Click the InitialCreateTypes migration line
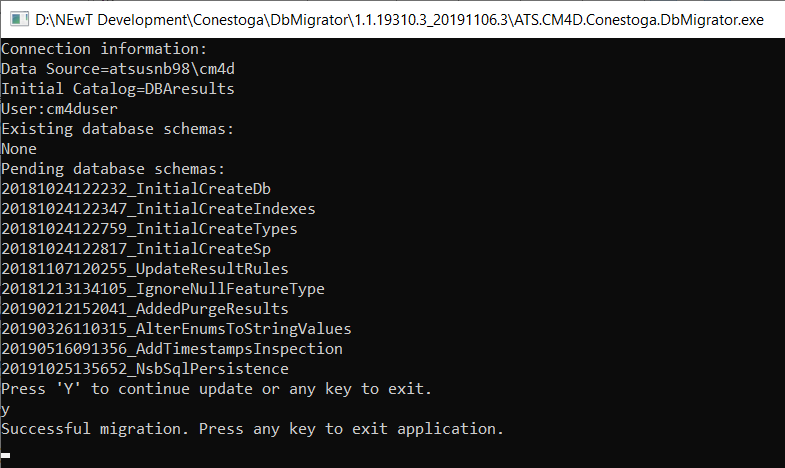785x468 pixels. tap(149, 229)
